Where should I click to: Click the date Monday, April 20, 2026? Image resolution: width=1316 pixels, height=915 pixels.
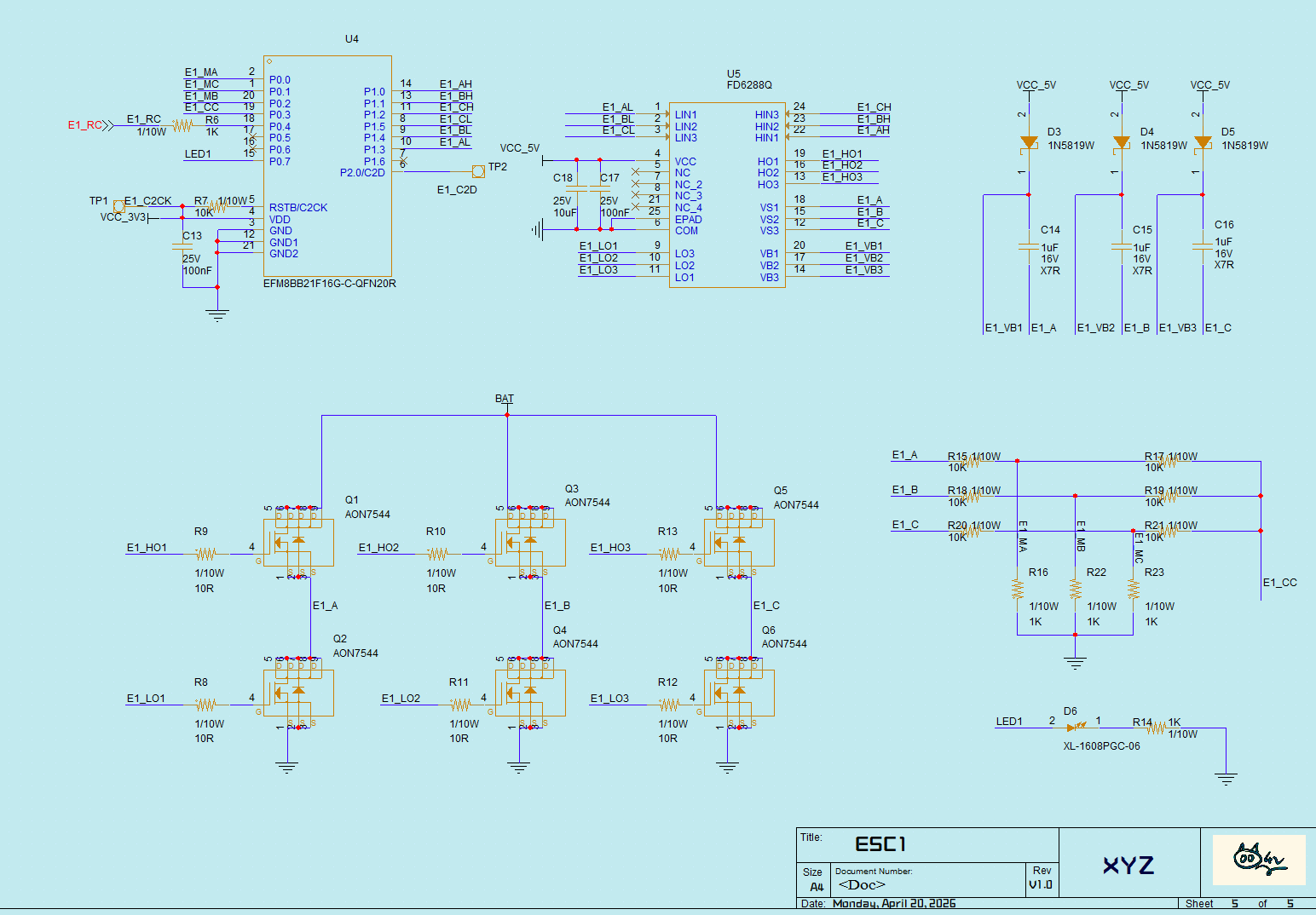[894, 903]
